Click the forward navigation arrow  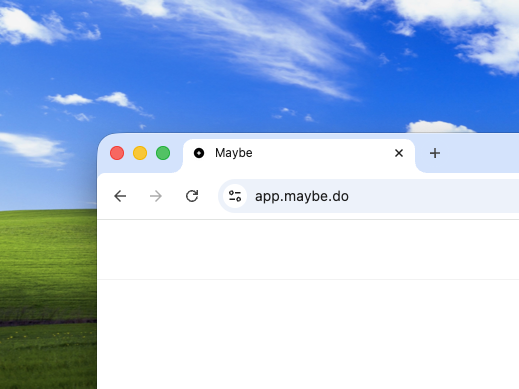(156, 196)
